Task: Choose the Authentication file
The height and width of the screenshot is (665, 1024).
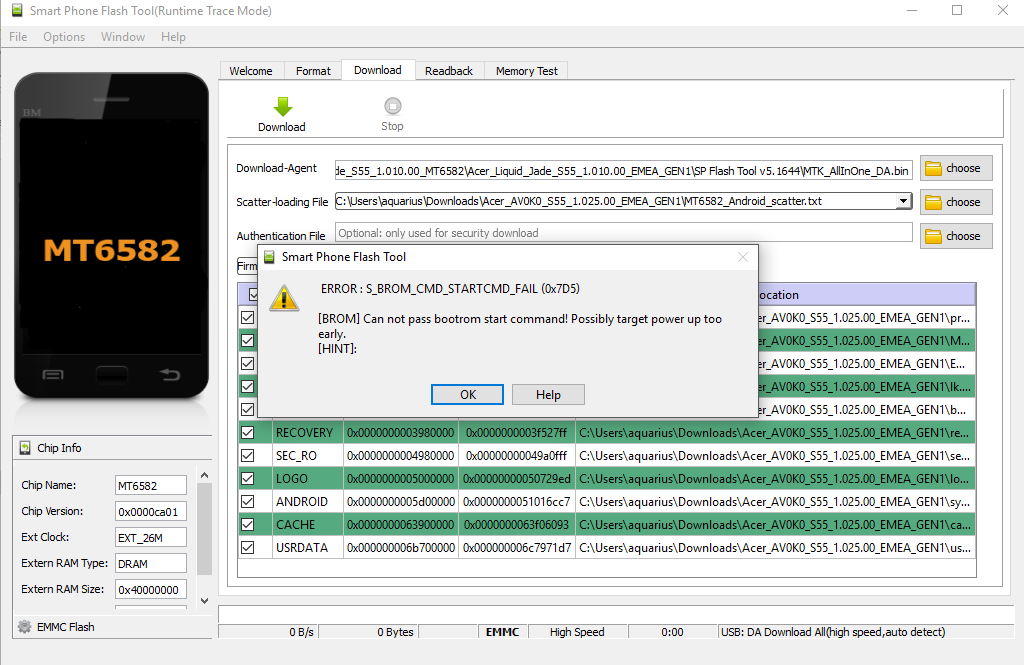Action: click(956, 236)
